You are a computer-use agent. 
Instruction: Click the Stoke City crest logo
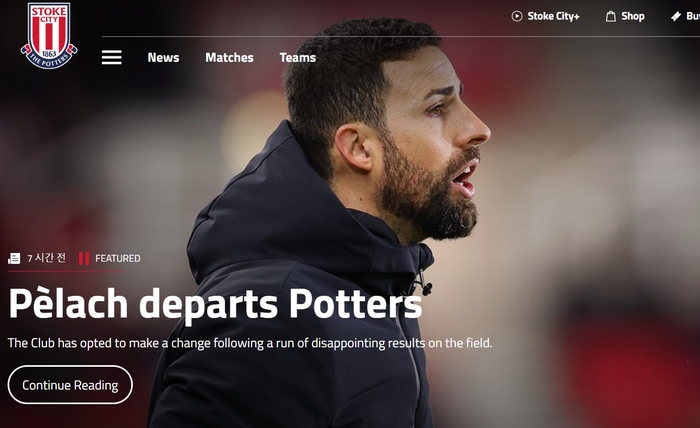[49, 35]
